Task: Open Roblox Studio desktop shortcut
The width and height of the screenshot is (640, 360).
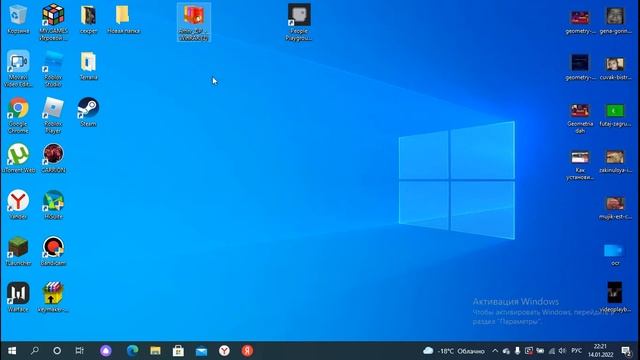Action: tap(53, 69)
